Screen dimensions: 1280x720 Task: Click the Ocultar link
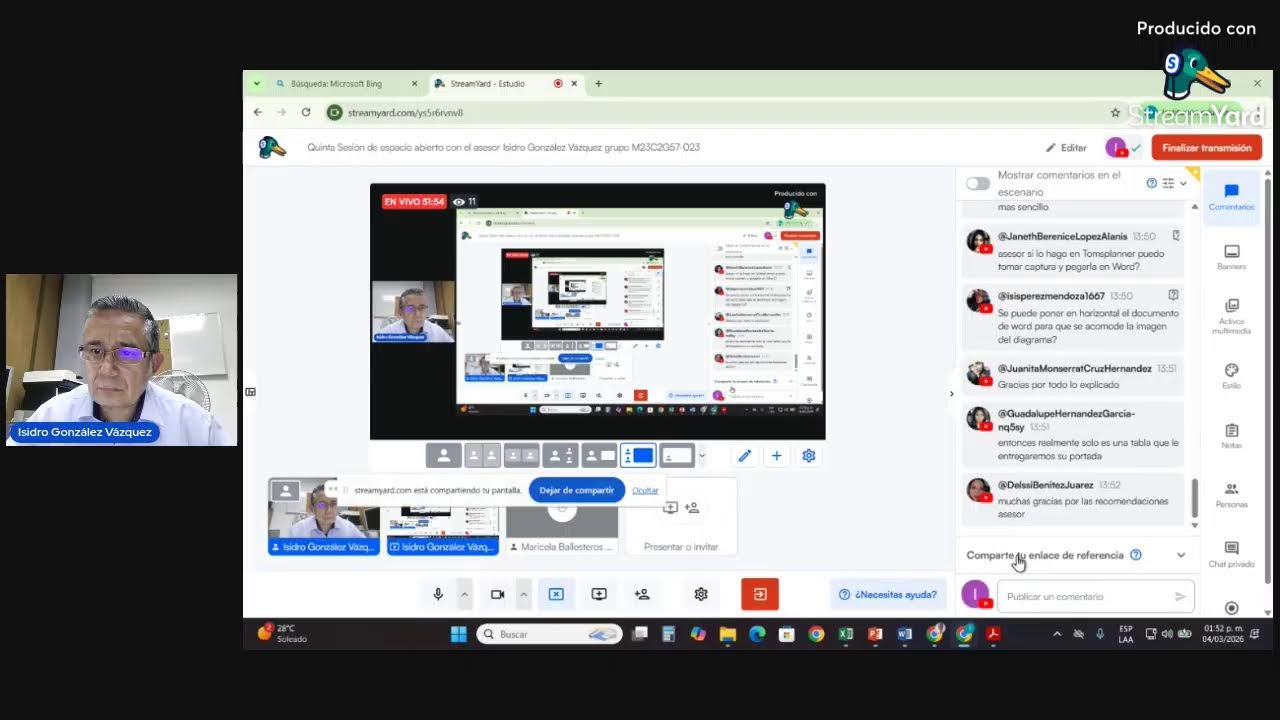(645, 490)
